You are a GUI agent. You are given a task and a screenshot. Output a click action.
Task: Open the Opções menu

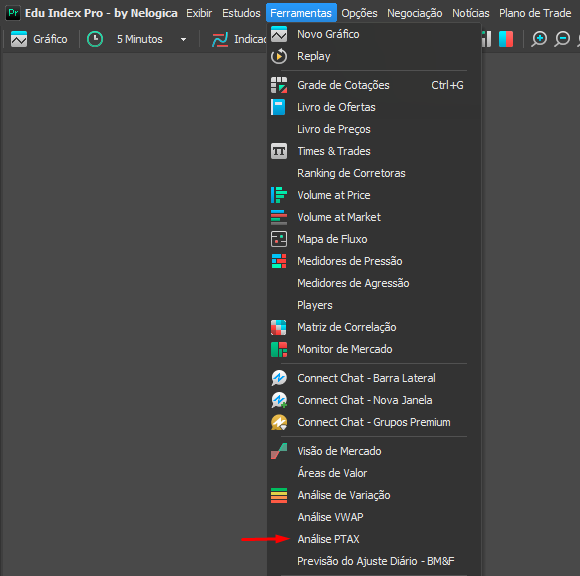point(359,13)
